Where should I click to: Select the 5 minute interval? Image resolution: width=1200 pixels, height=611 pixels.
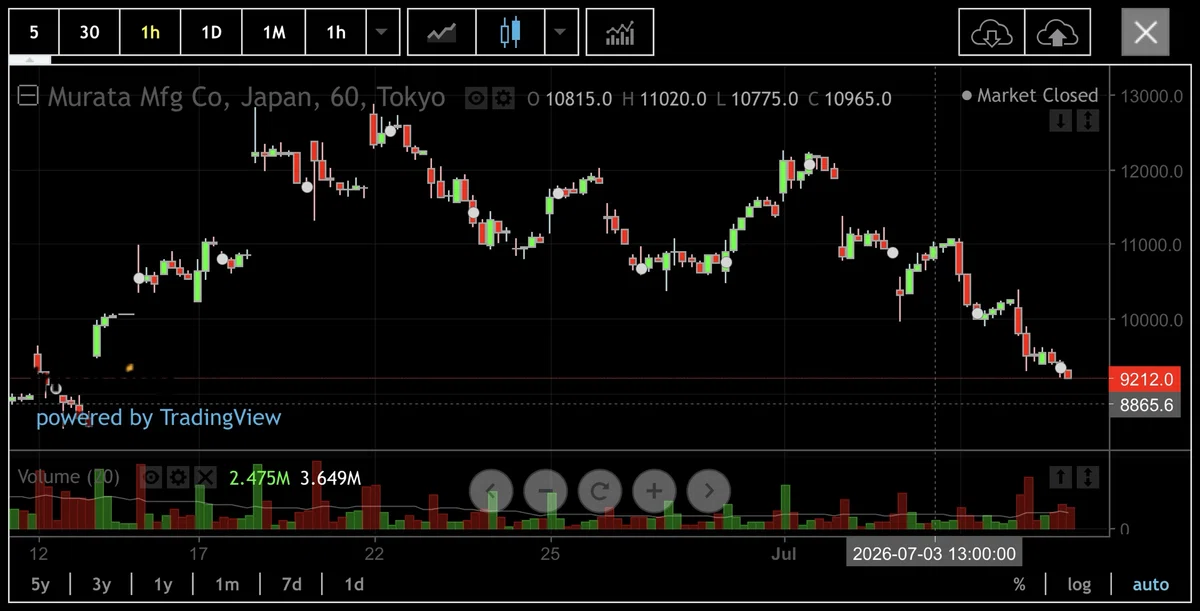pyautogui.click(x=34, y=32)
